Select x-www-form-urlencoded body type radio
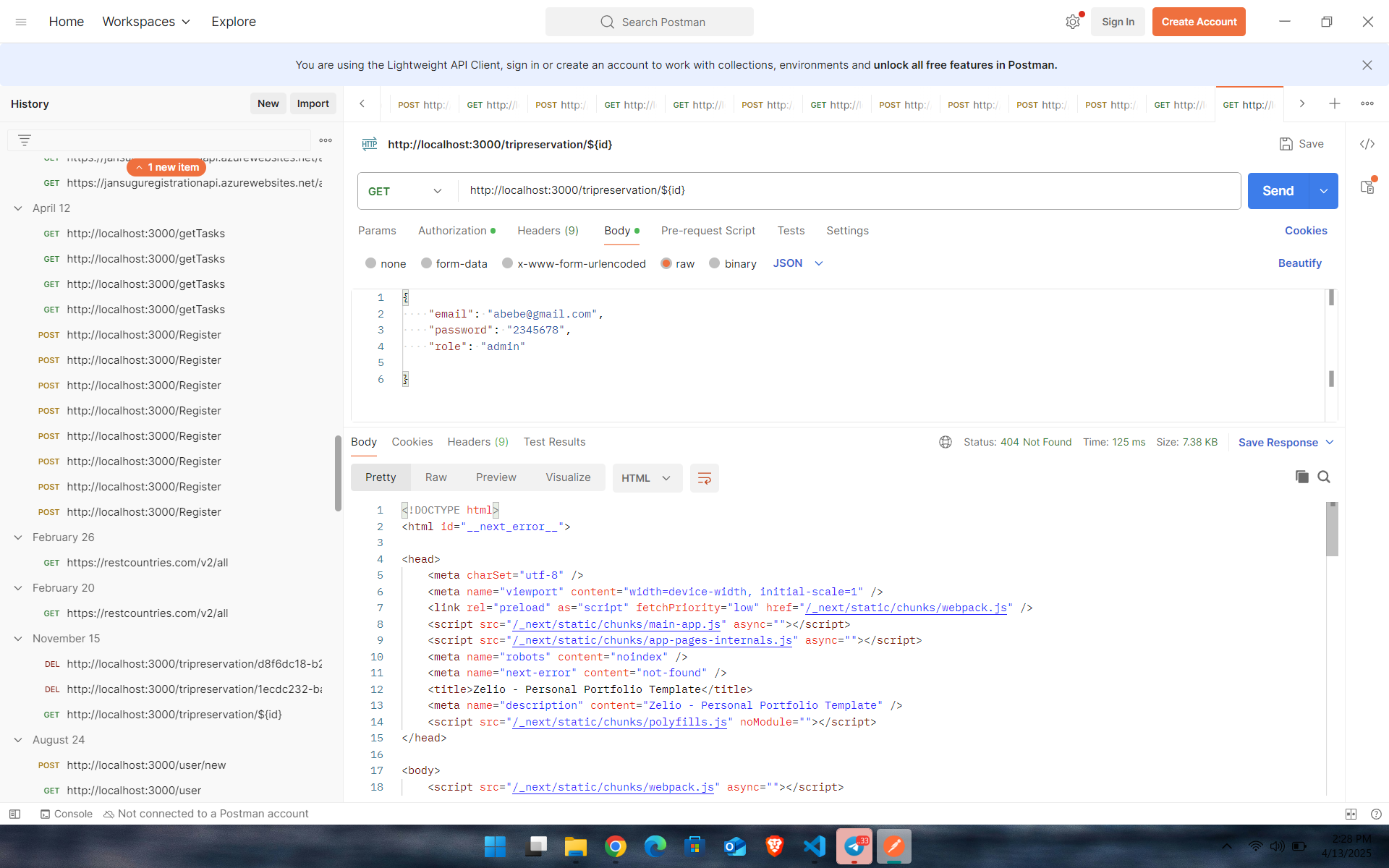This screenshot has width=1389, height=868. [508, 263]
